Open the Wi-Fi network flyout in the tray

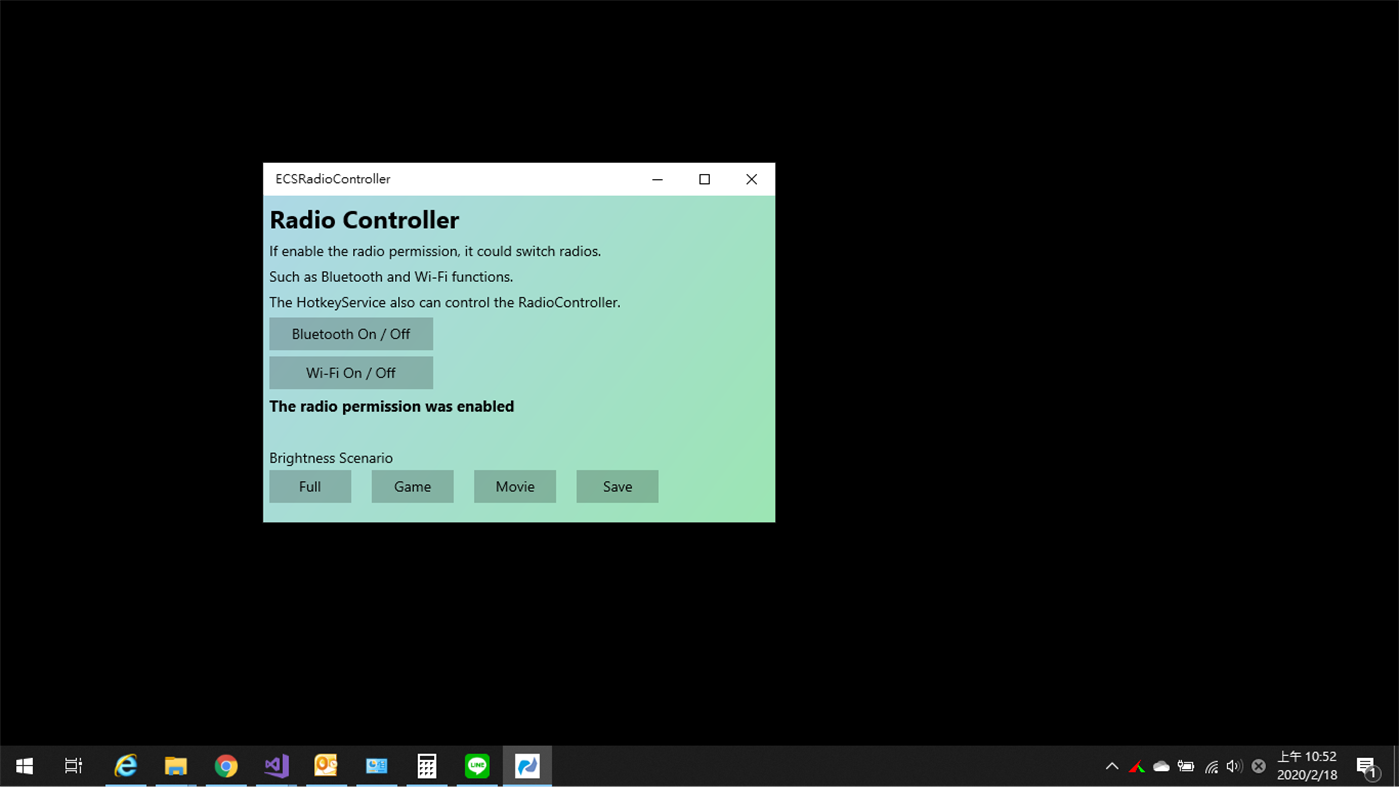pyautogui.click(x=1210, y=766)
